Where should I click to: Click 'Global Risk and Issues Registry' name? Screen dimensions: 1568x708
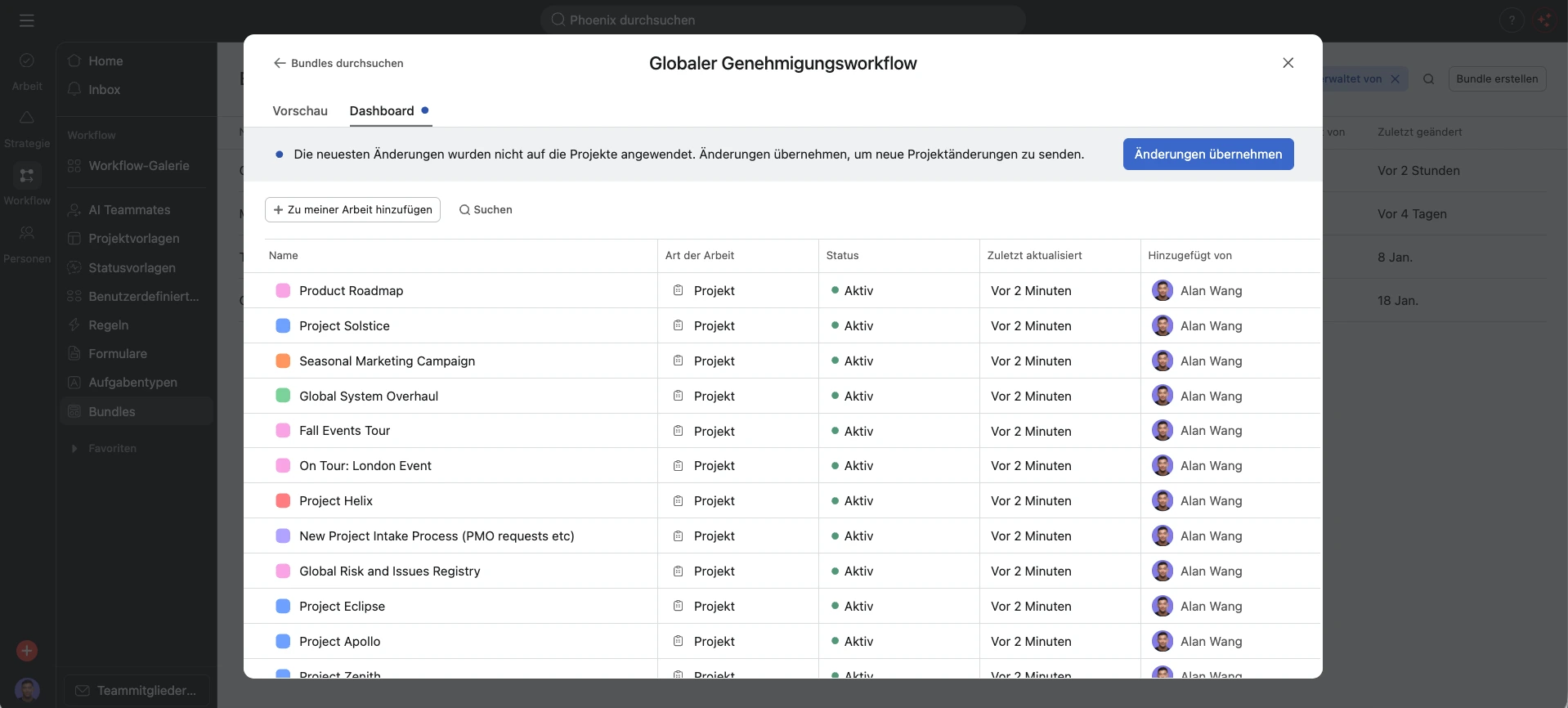[x=390, y=571]
